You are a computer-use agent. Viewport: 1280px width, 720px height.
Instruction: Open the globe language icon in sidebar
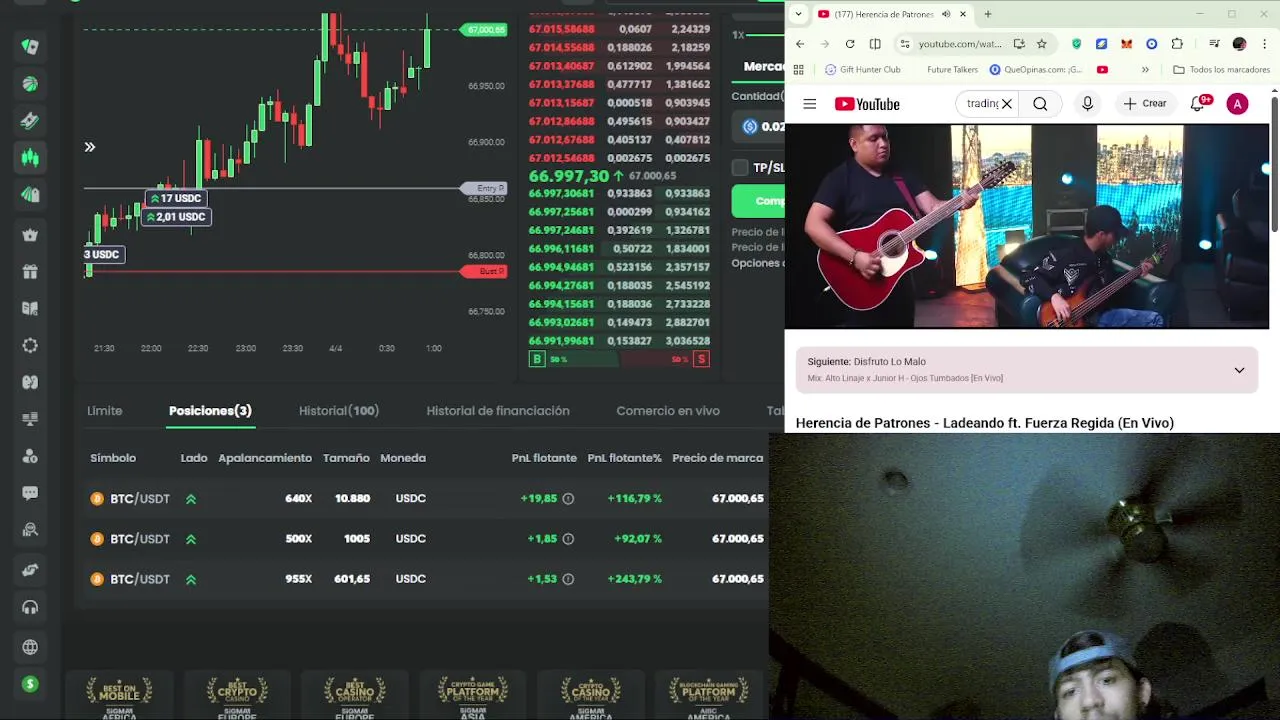[30, 647]
